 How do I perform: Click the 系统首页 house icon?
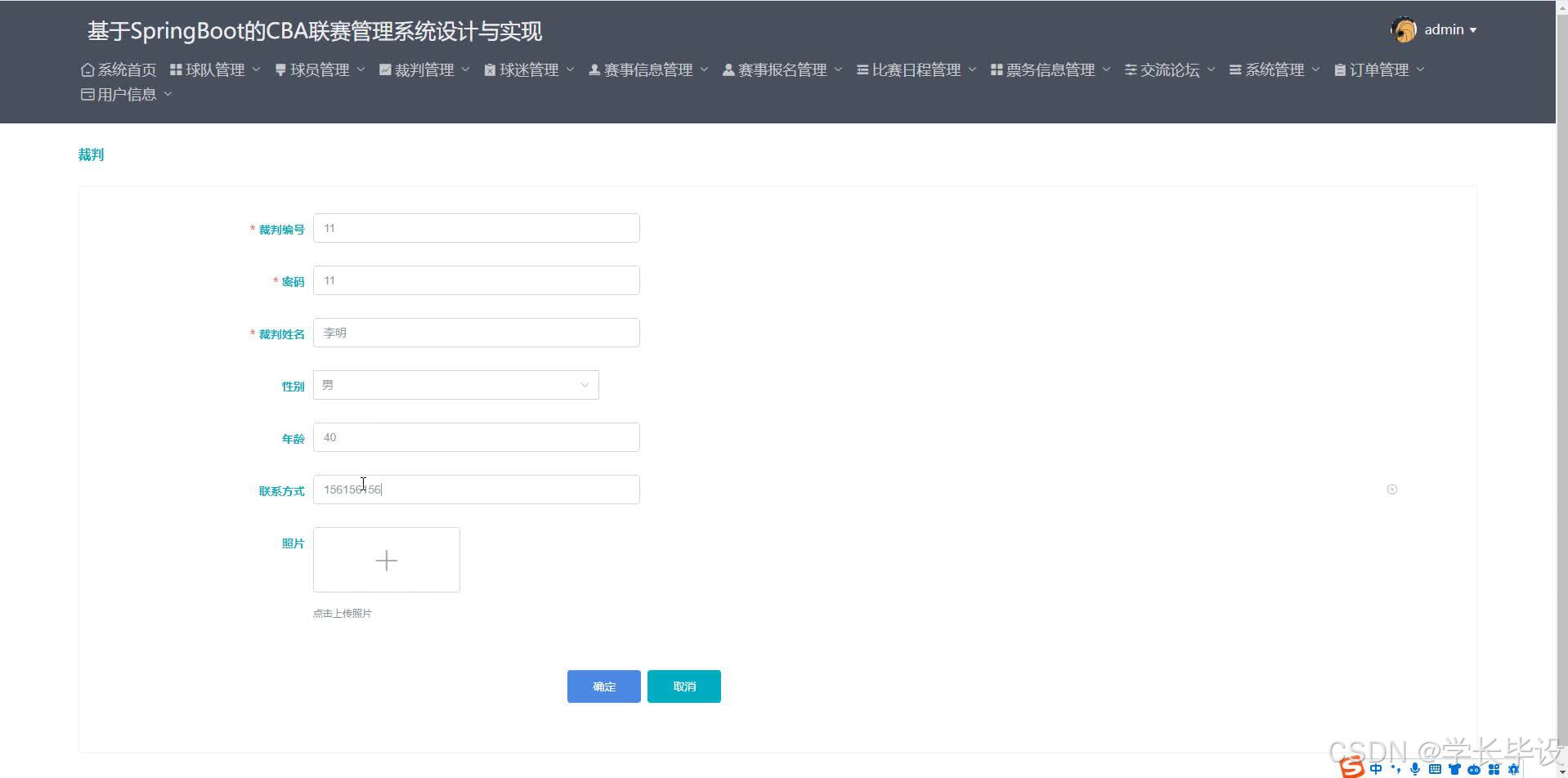click(x=87, y=70)
